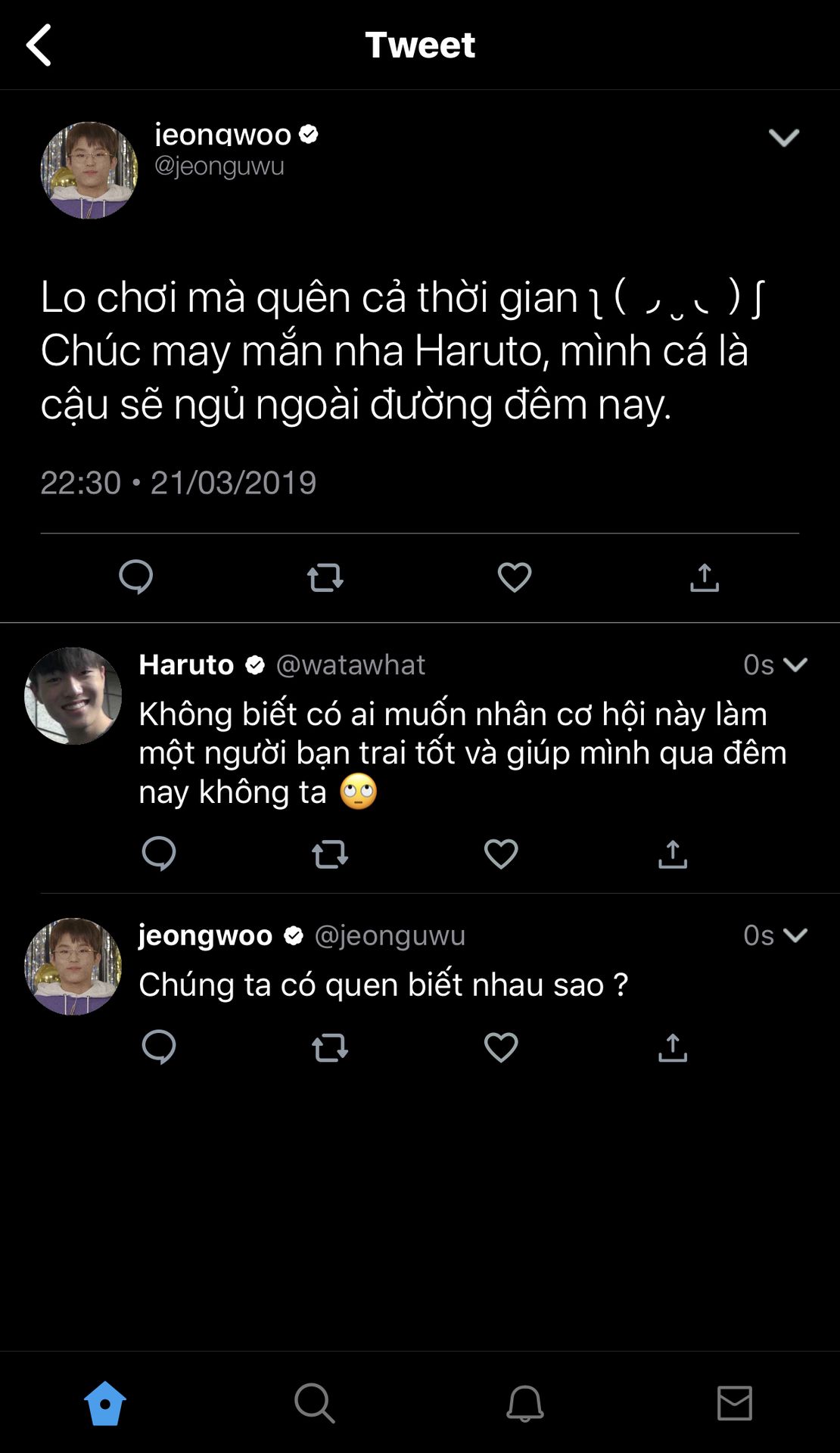Viewport: 840px width, 1453px height.
Task: Open the Notifications bell tab
Action: 524,1404
